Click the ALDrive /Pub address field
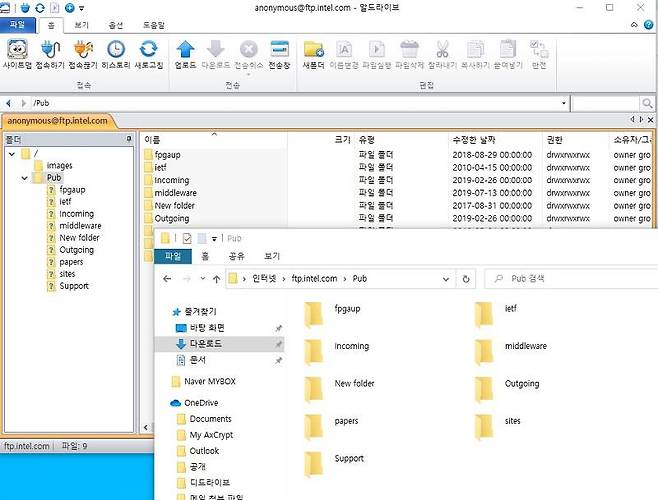This screenshot has width=658, height=500. [296, 103]
